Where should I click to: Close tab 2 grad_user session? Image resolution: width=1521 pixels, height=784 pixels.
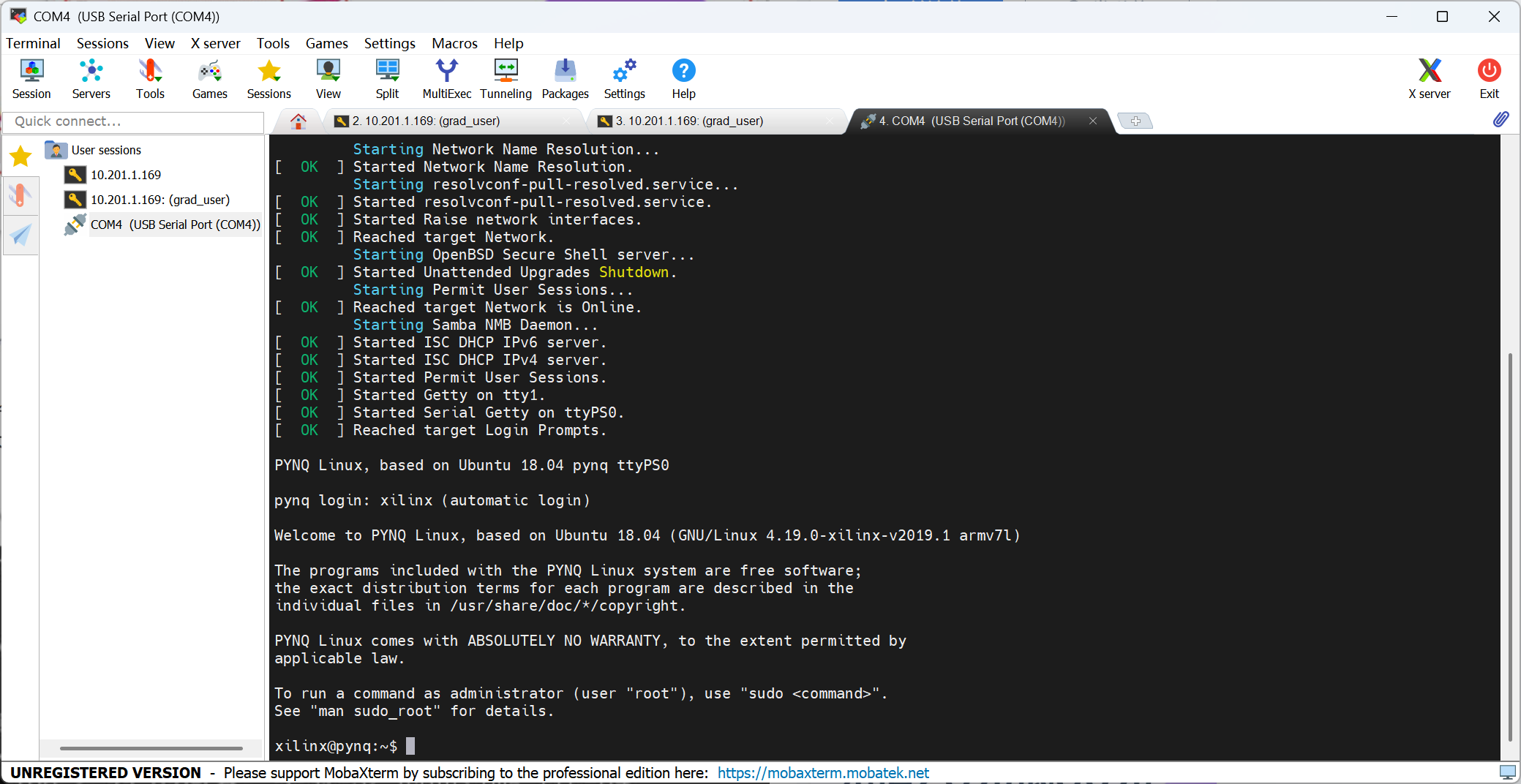(x=566, y=121)
